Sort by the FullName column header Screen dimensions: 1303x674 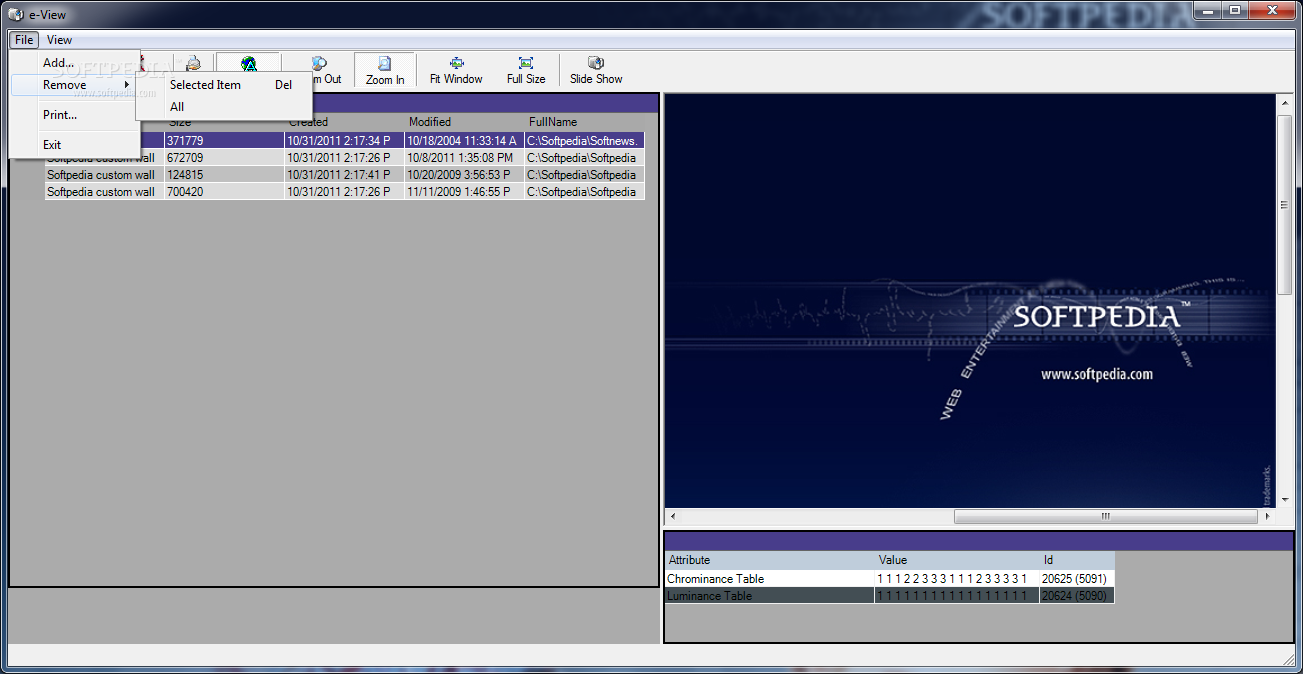(x=584, y=122)
